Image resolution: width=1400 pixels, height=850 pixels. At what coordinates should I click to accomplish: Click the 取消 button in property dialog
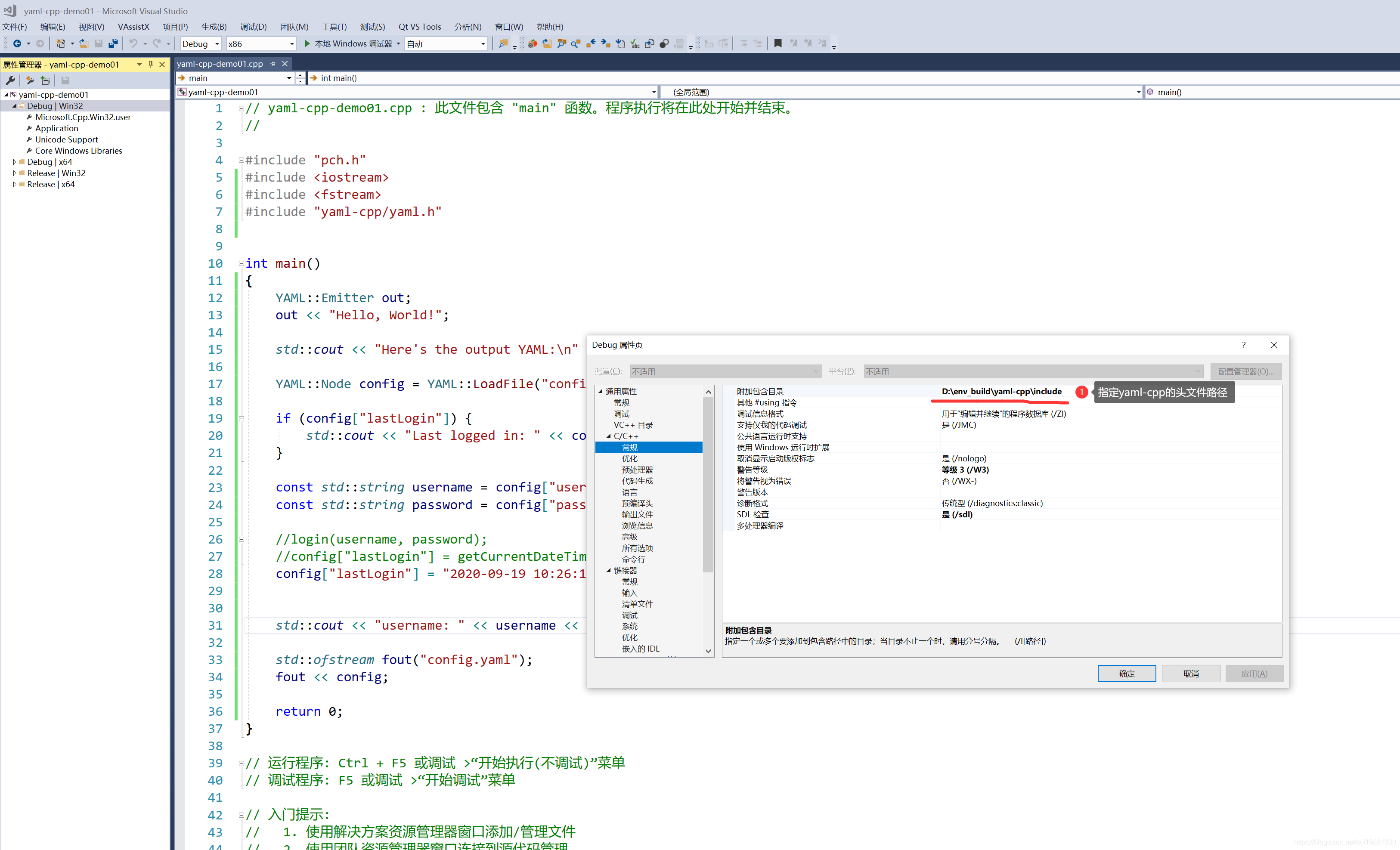(x=1190, y=673)
